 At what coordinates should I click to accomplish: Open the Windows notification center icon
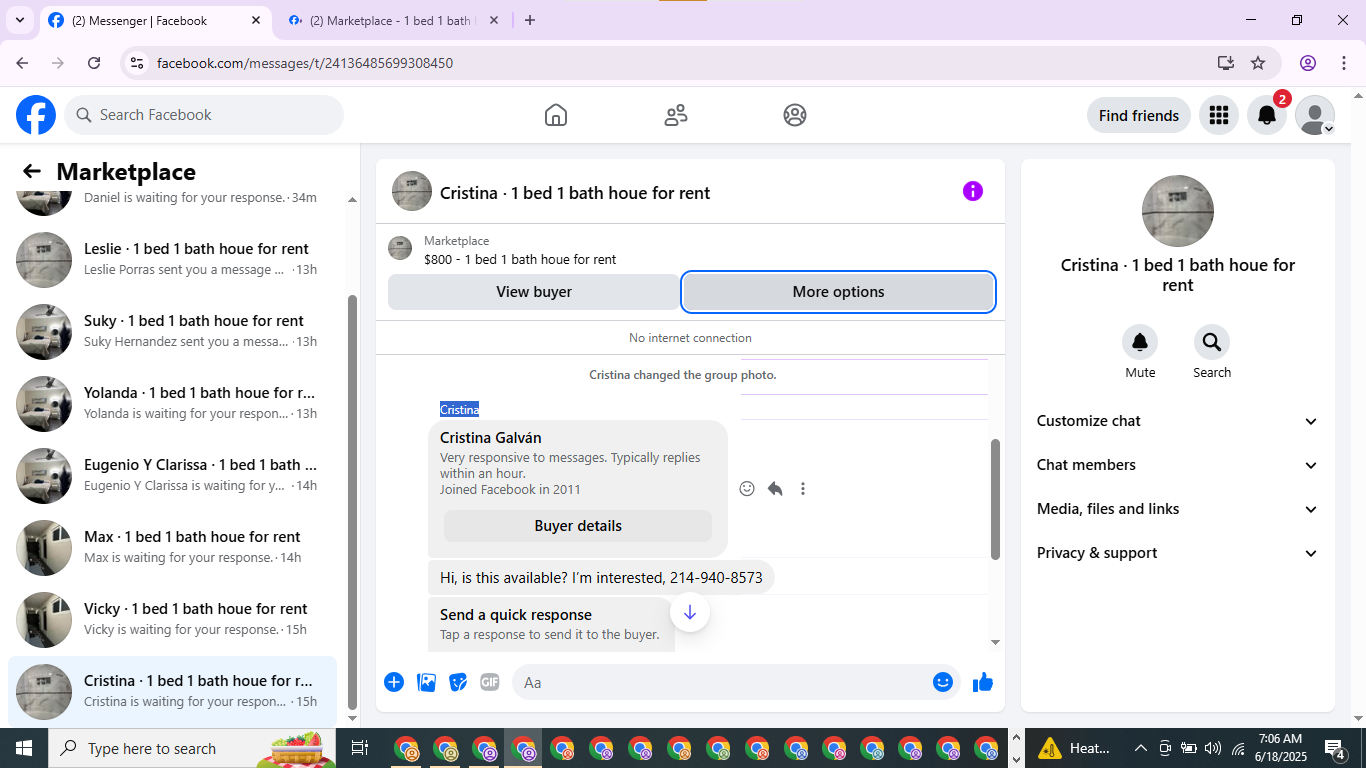tap(1335, 748)
